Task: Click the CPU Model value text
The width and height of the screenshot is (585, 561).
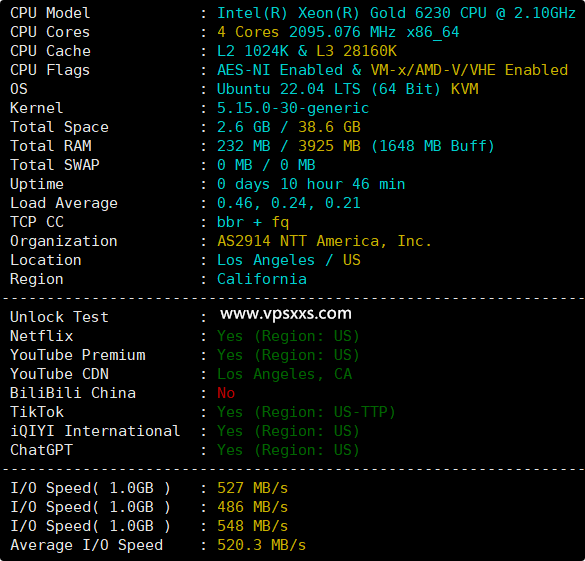Action: pos(397,13)
